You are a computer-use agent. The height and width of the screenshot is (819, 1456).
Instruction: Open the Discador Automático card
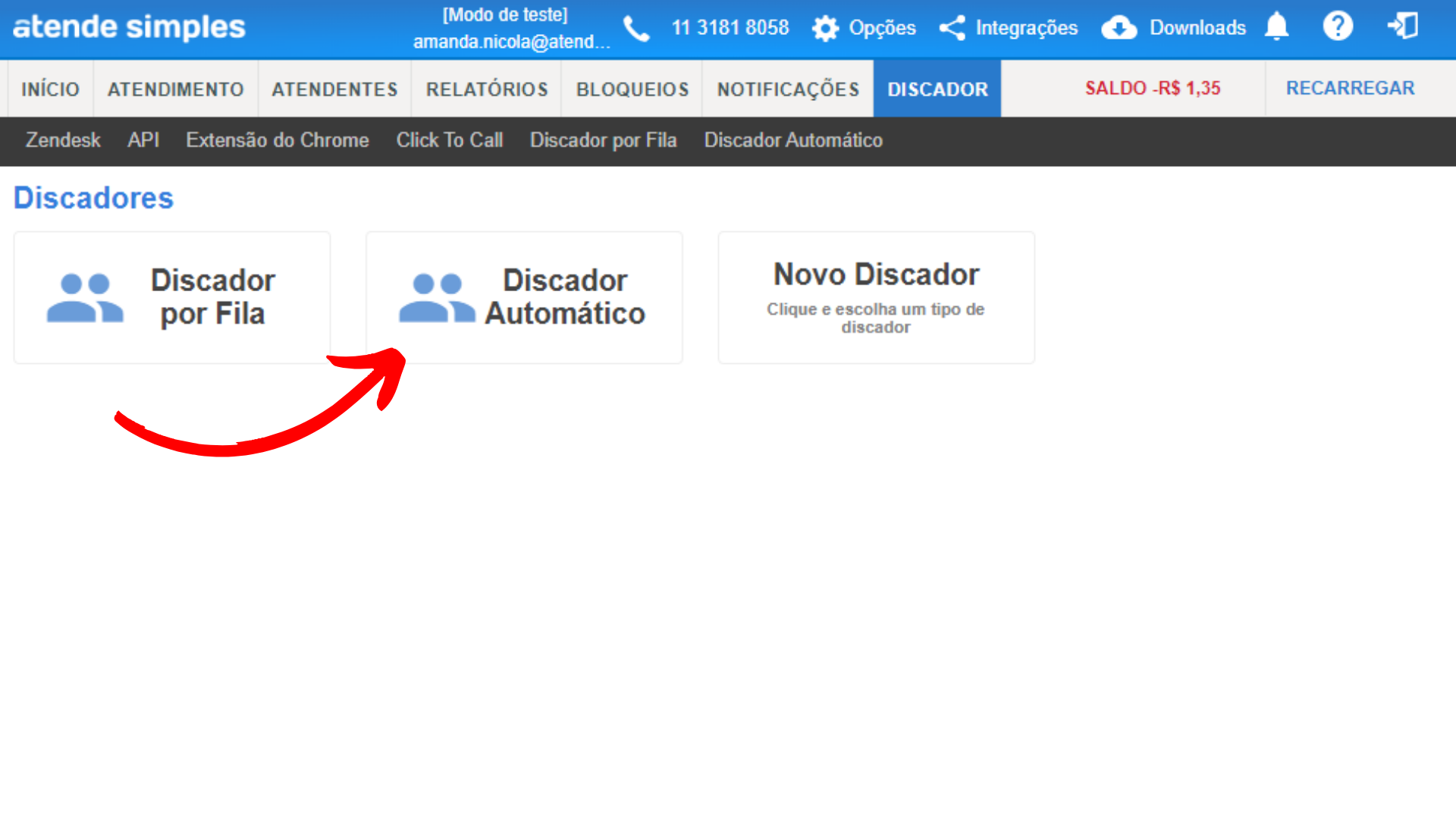pyautogui.click(x=523, y=297)
